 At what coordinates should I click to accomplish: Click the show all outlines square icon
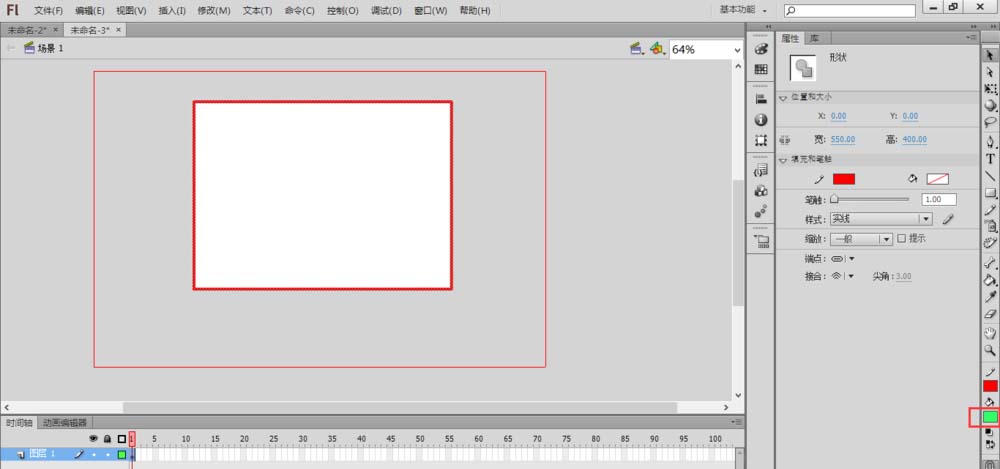pyautogui.click(x=122, y=439)
